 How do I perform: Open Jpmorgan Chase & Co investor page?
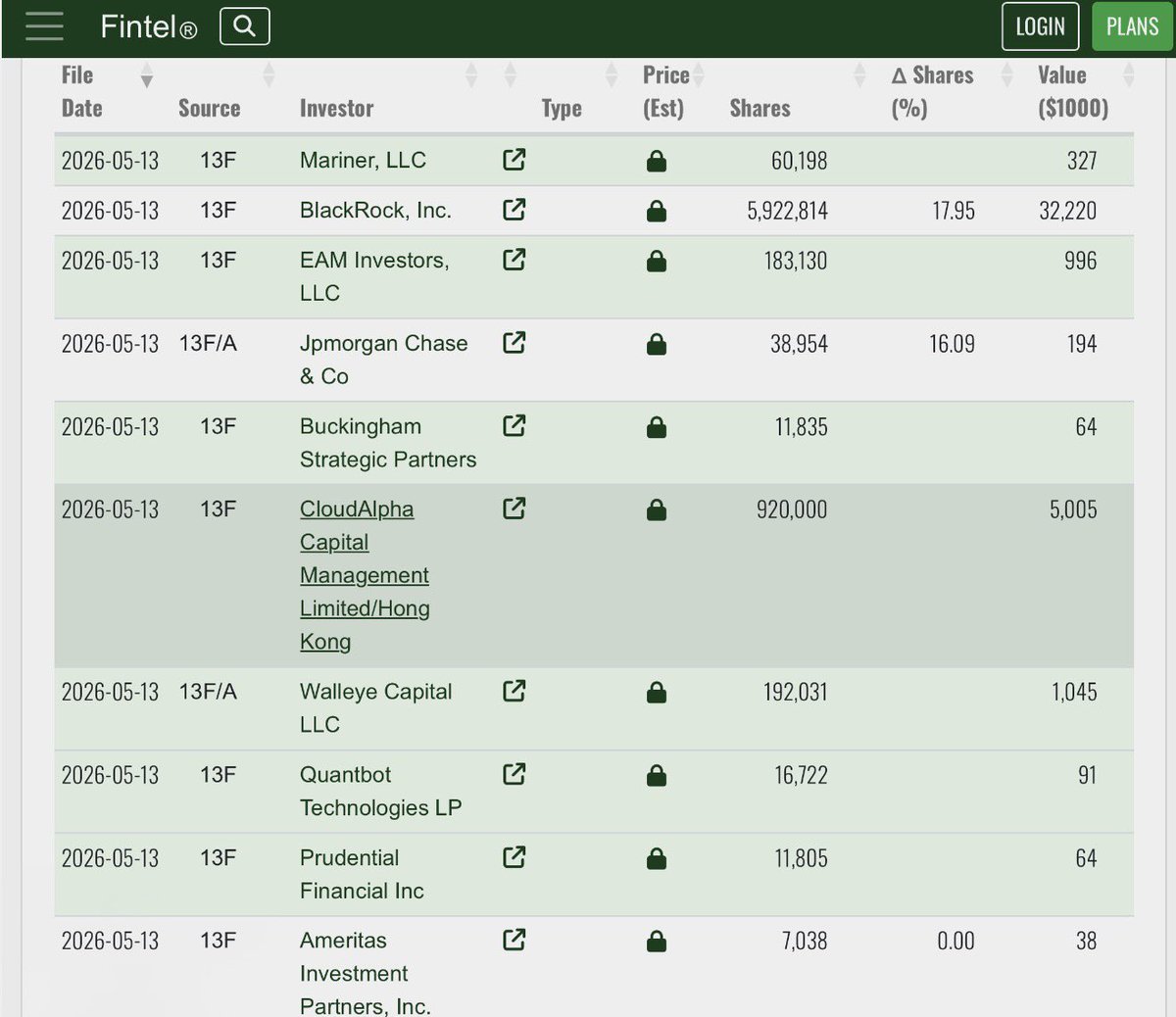(383, 360)
